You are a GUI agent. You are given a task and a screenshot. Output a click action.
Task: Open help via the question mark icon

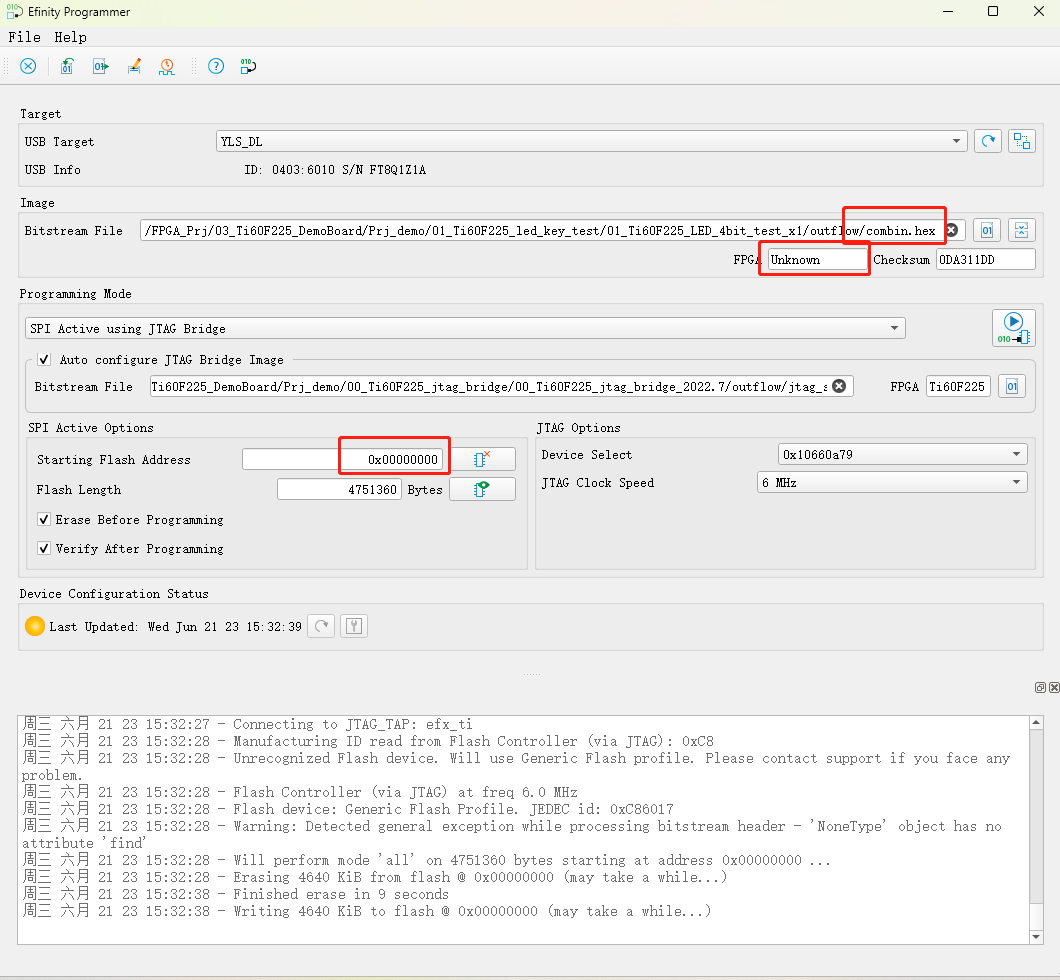(x=215, y=66)
